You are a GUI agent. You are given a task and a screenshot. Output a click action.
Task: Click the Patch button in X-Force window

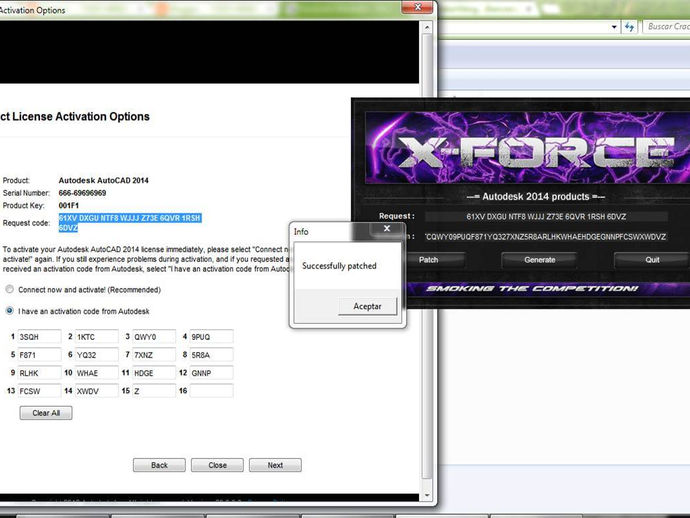(x=428, y=260)
